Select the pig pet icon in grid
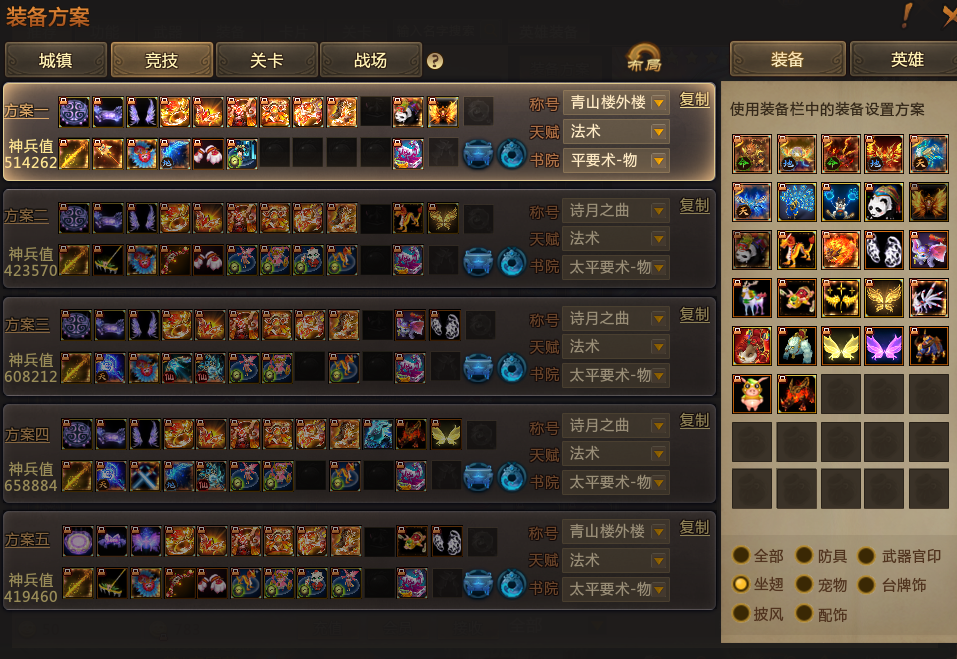This screenshot has width=957, height=659. 752,394
